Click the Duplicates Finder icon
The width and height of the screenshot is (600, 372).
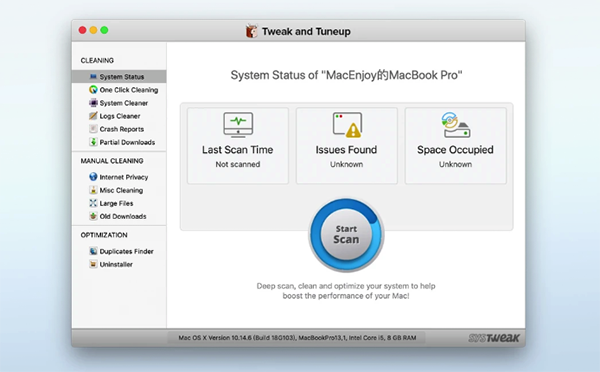point(93,251)
